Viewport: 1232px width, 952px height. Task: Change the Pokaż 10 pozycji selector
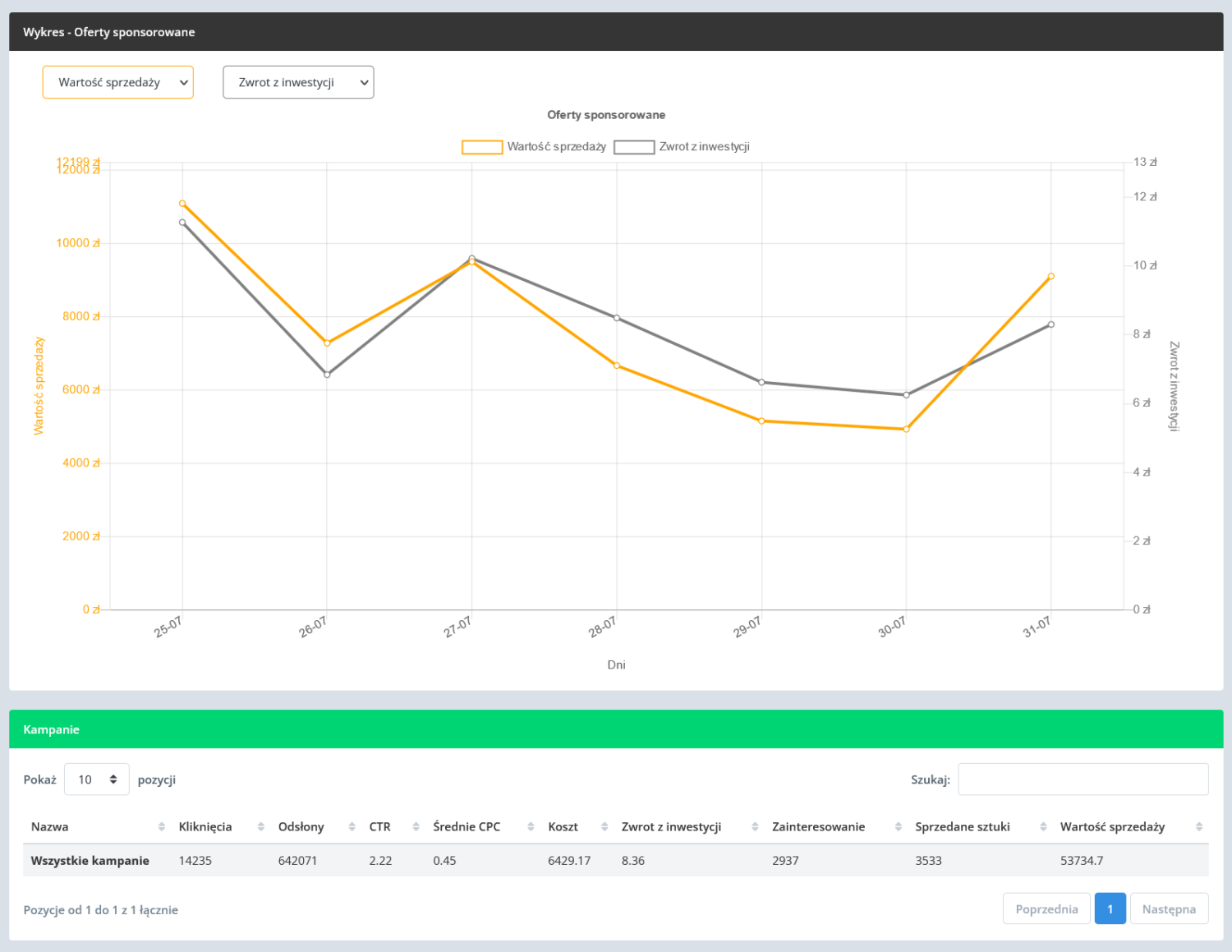point(97,780)
